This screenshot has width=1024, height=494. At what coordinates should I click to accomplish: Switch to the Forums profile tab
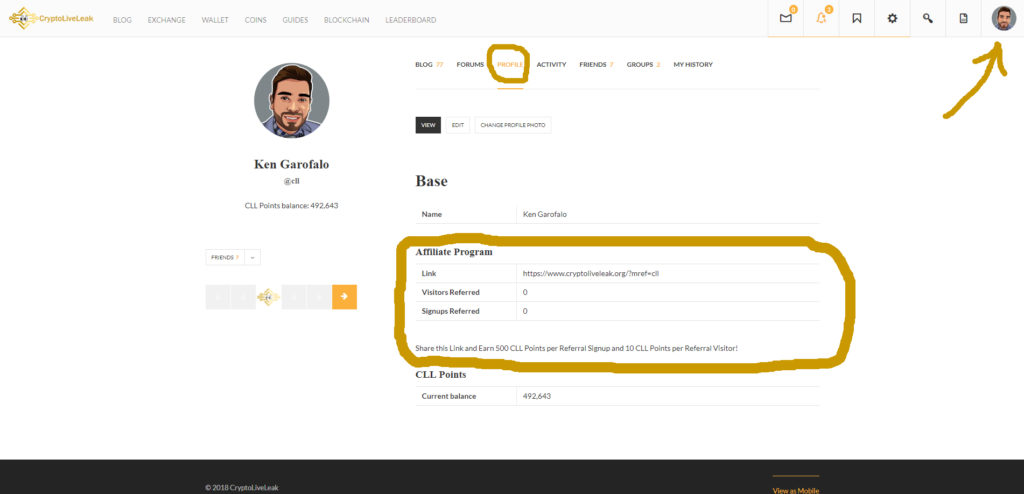tap(470, 65)
